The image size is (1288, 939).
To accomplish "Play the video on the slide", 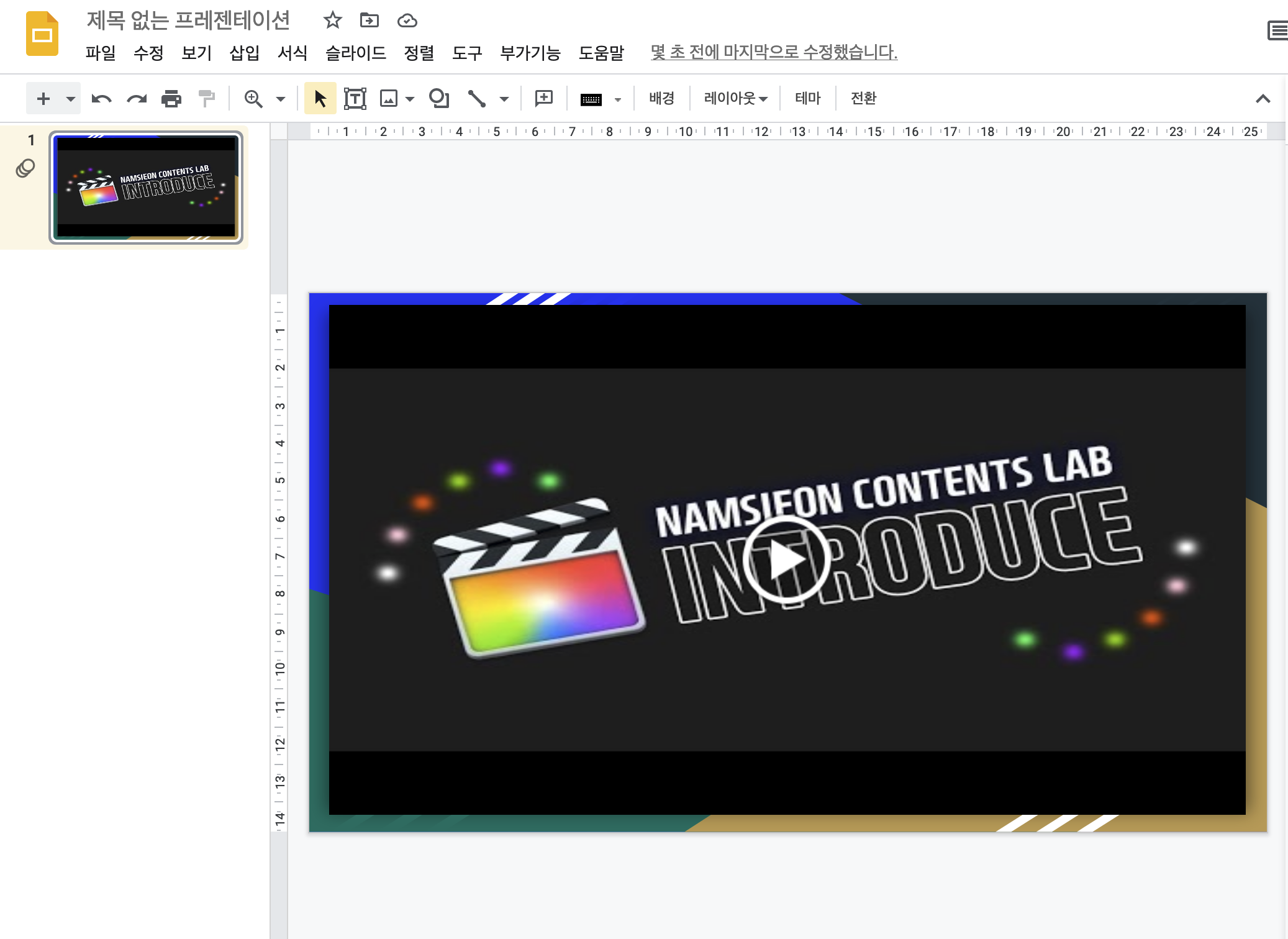I will click(x=786, y=560).
